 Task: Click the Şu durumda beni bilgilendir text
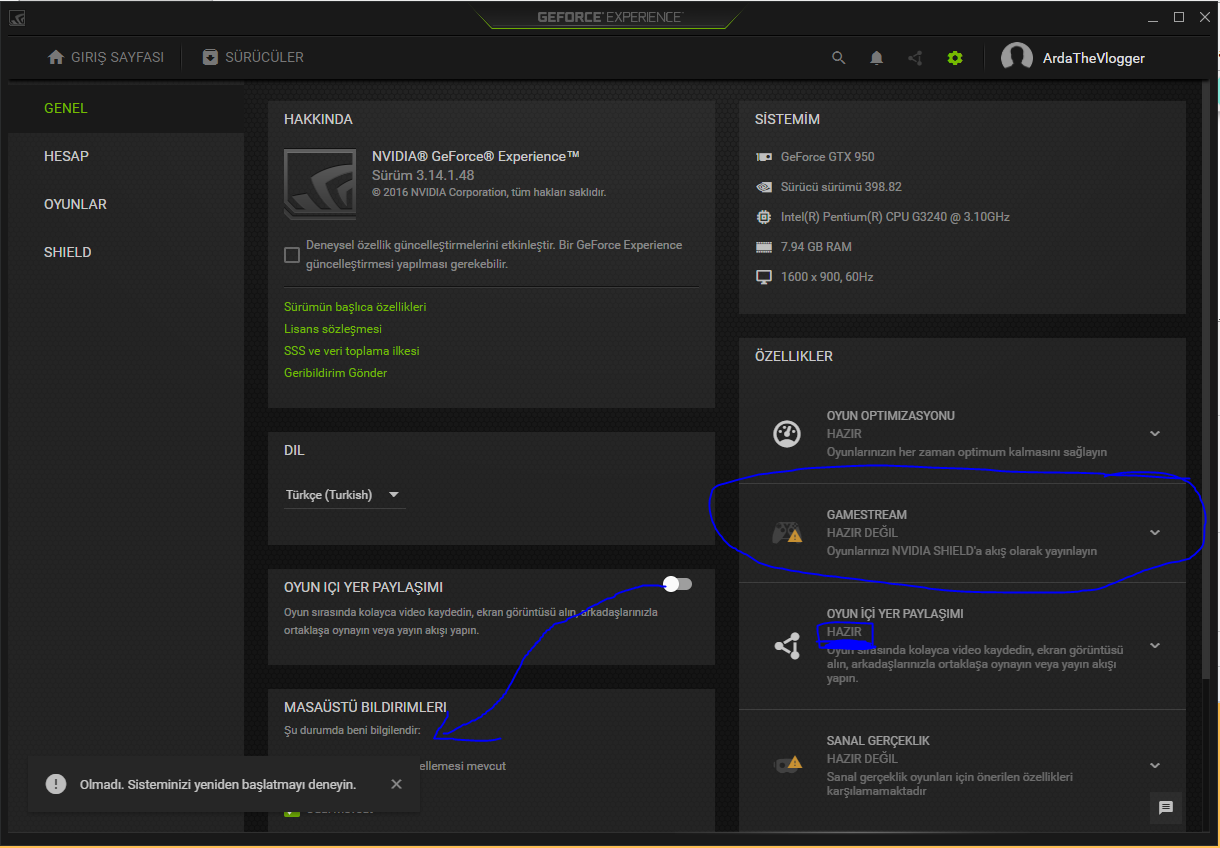[352, 730]
